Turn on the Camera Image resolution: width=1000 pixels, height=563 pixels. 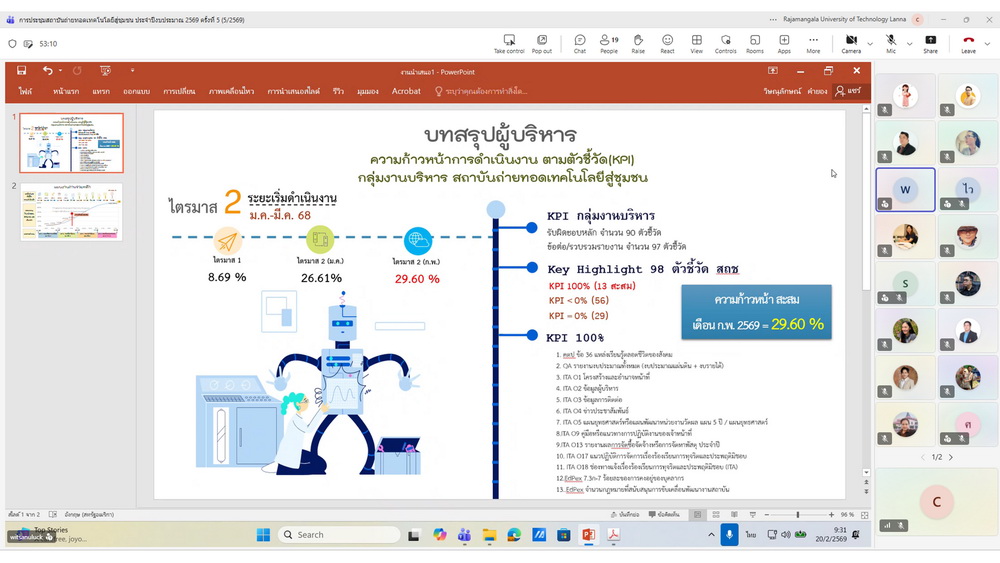click(x=850, y=44)
